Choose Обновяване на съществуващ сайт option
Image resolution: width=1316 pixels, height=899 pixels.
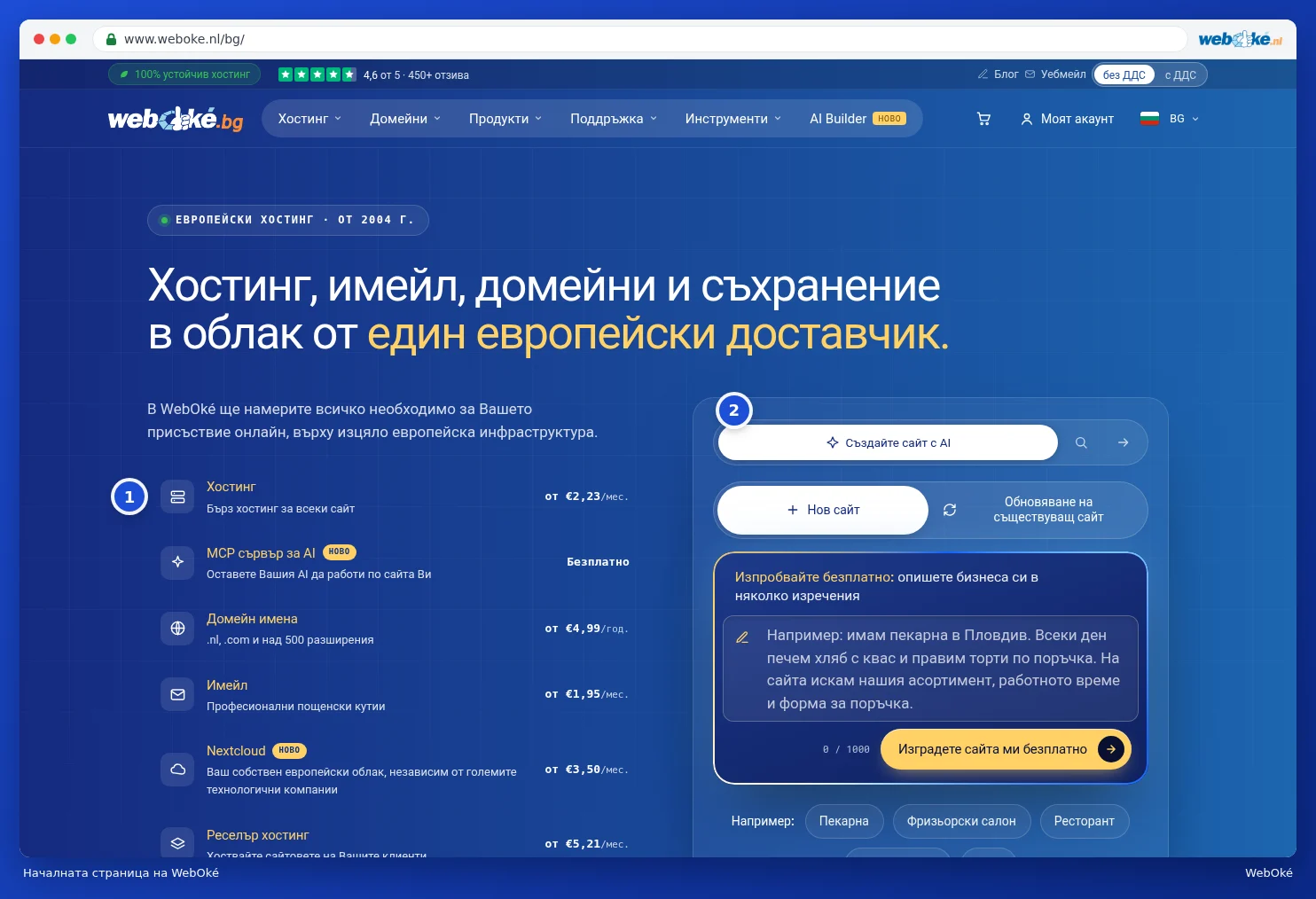[x=1038, y=510]
